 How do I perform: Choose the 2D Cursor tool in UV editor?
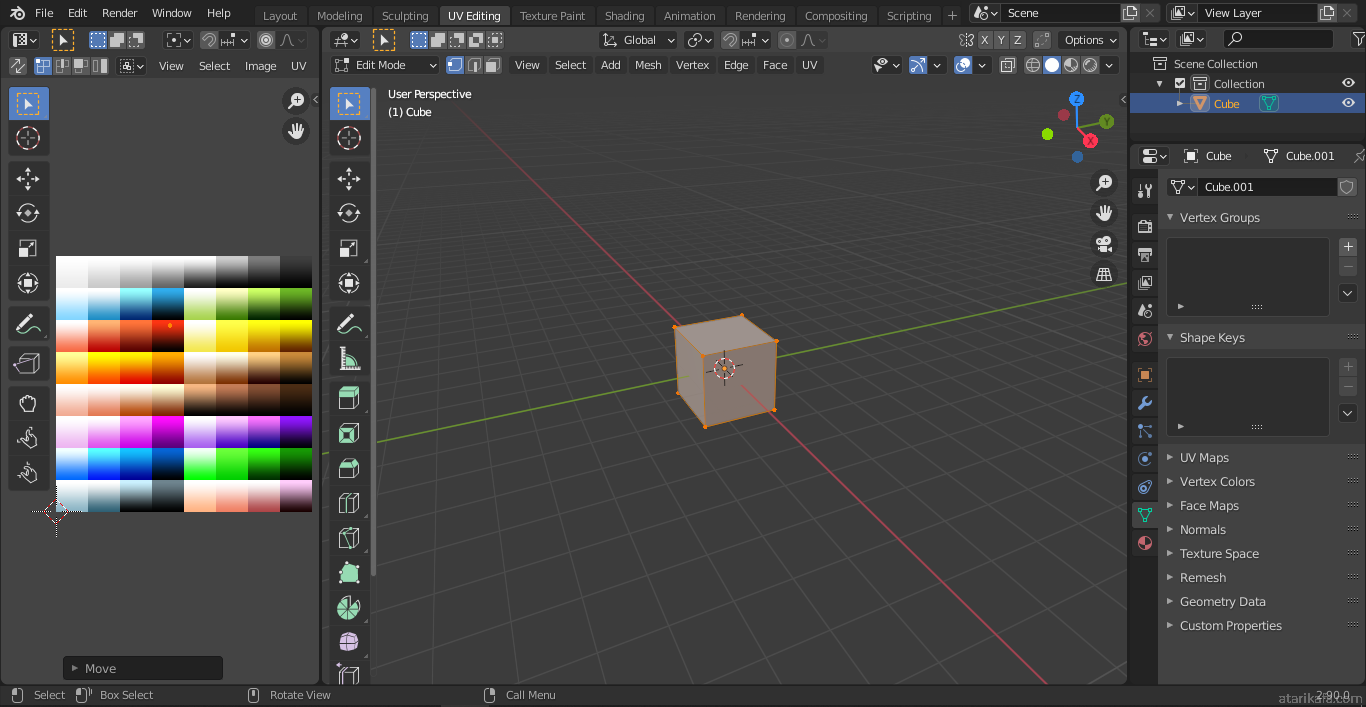click(28, 138)
